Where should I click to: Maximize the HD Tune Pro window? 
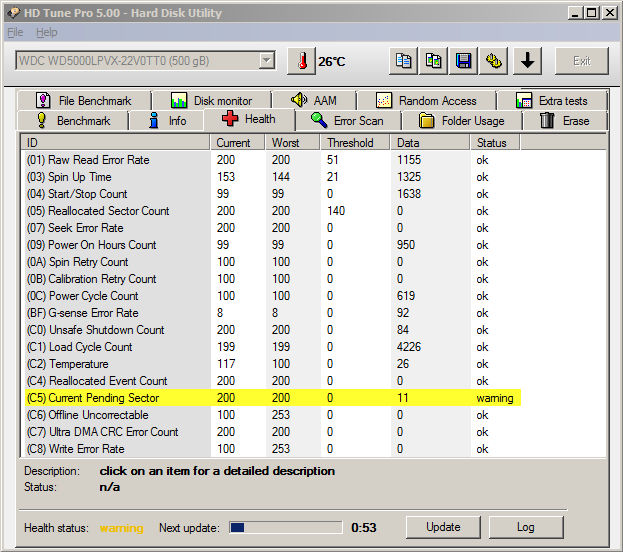[591, 13]
